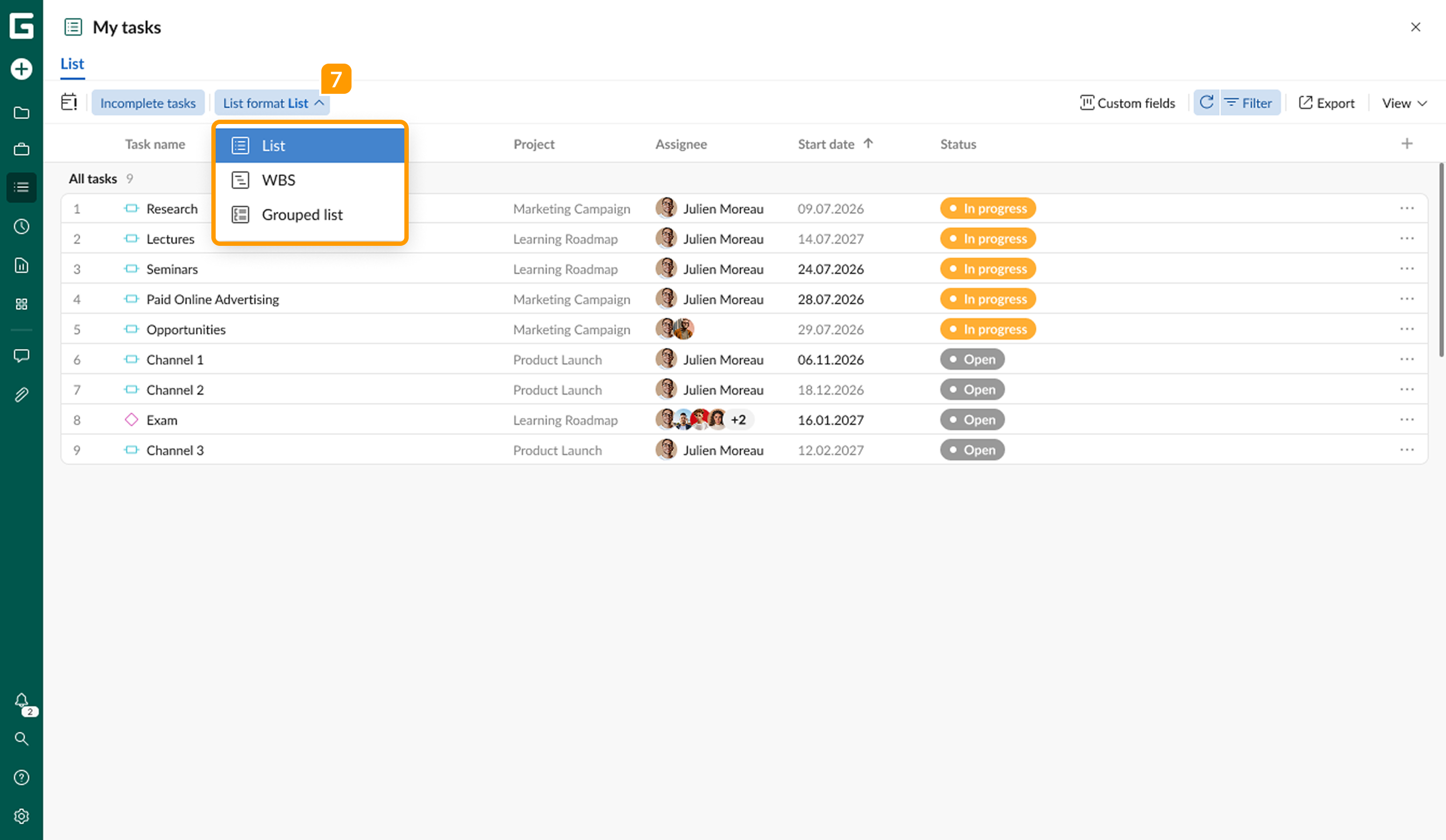The image size is (1446, 840).
Task: Open three-dot menu for Channel 3 row
Action: pos(1407,450)
